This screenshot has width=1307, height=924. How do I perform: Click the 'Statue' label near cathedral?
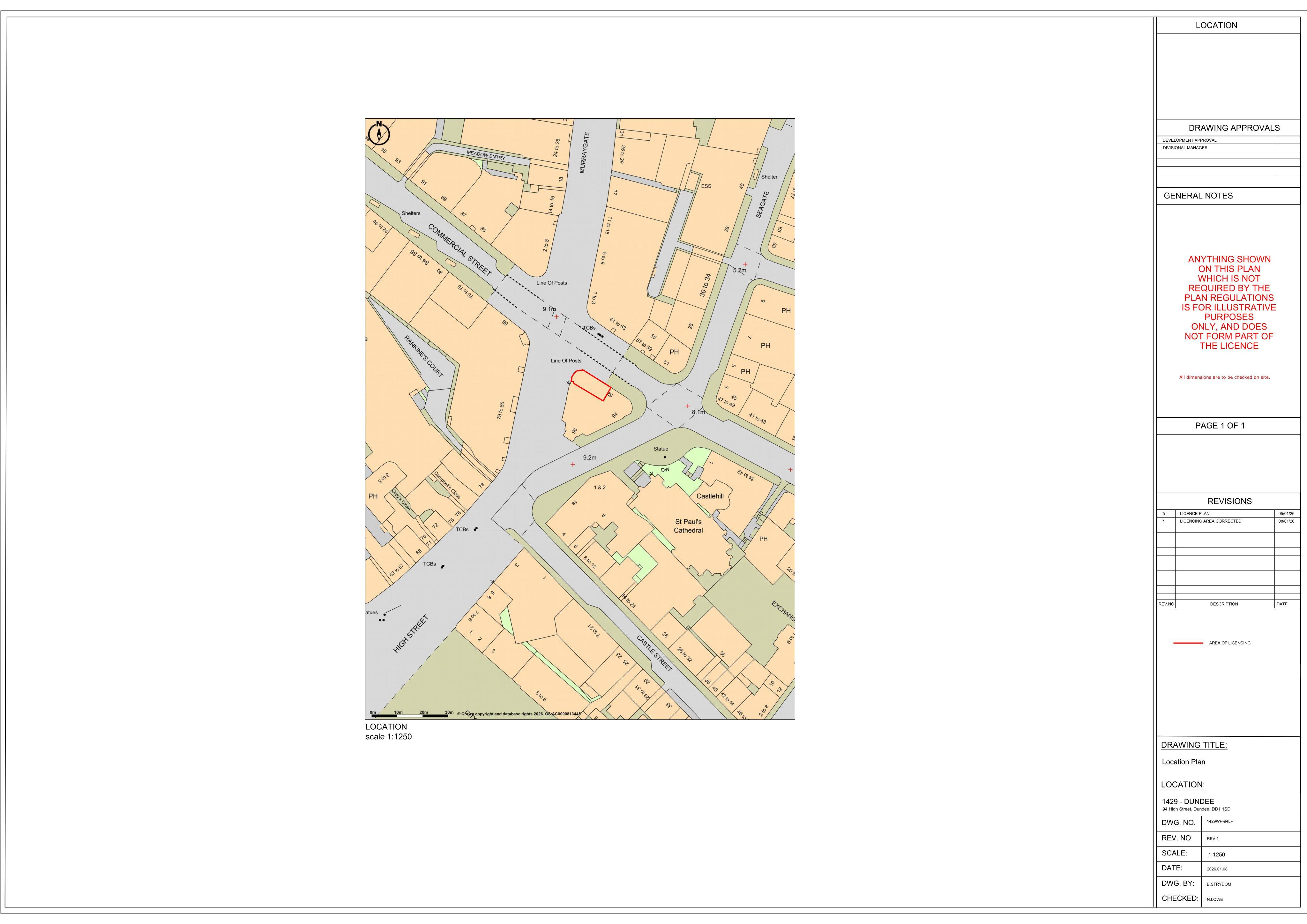(x=661, y=449)
